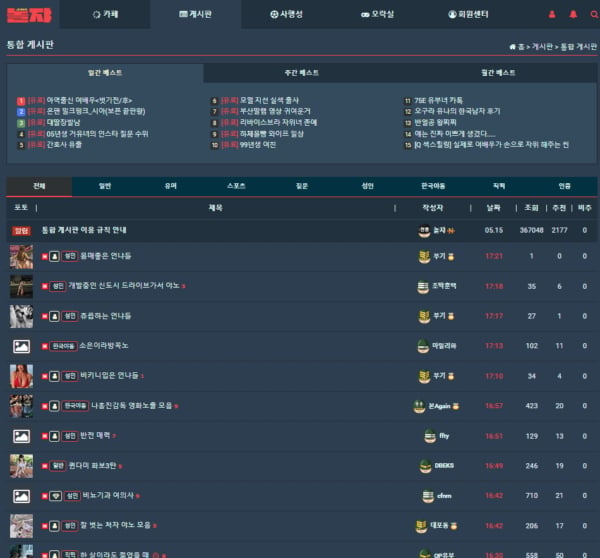Select the 인증 category tab
Image resolution: width=600 pixels, height=558 pixels.
click(x=564, y=186)
